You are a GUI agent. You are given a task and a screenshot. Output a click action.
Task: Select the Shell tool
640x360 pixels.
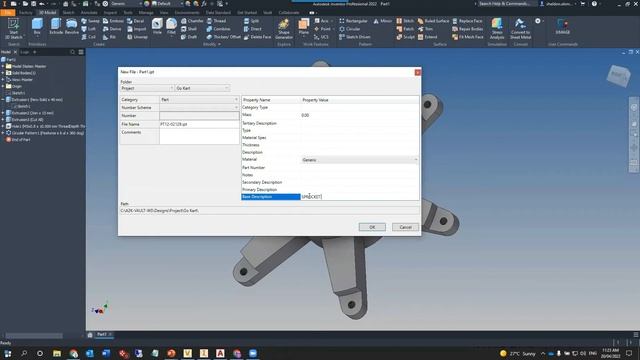pyautogui.click(x=189, y=29)
